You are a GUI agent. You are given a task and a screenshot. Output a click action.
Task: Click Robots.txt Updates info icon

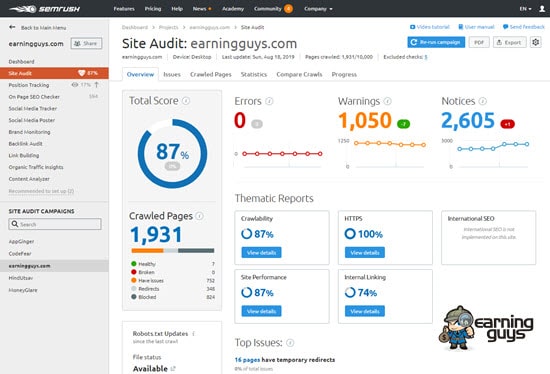[193, 334]
